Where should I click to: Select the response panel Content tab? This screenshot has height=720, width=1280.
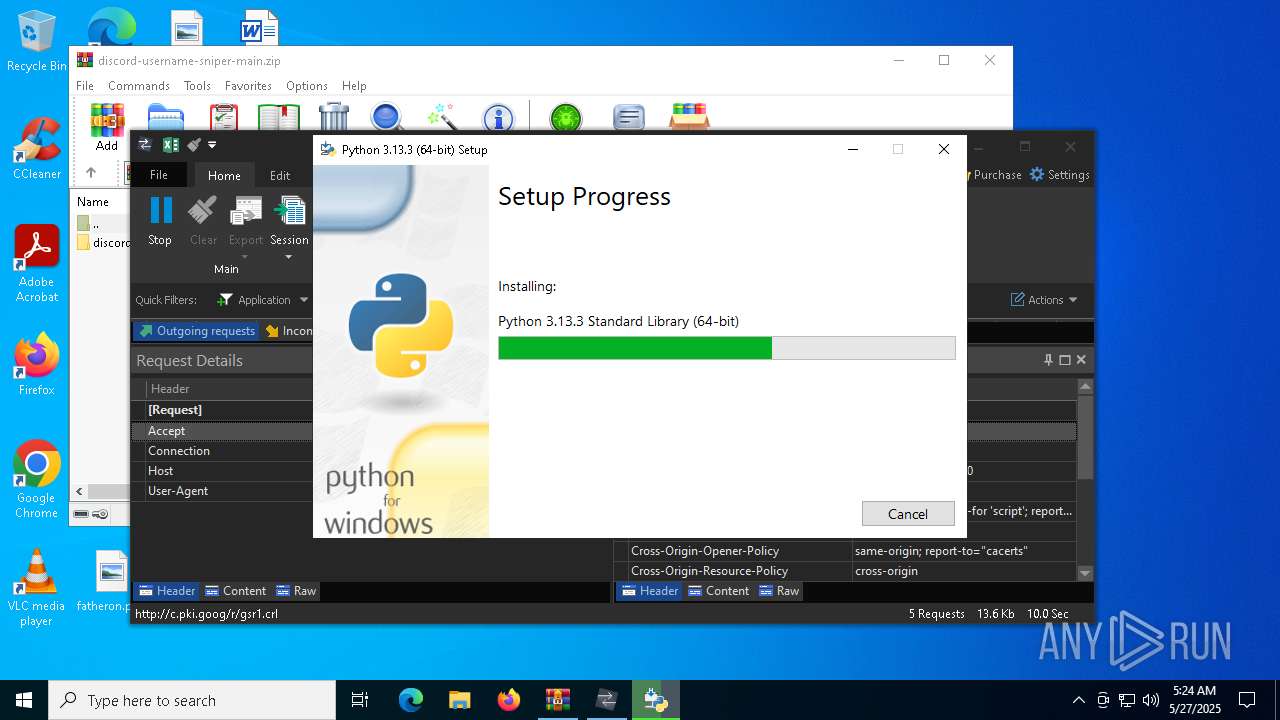tap(719, 591)
